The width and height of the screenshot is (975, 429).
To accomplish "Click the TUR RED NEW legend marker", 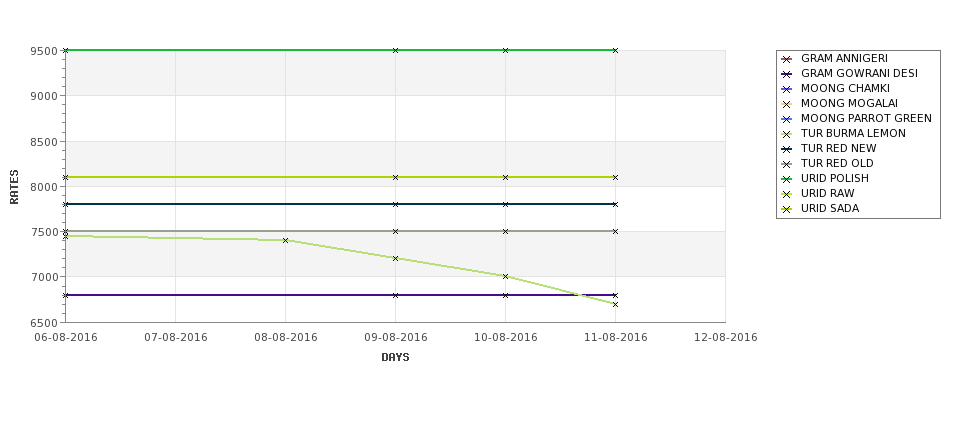I will point(787,149).
